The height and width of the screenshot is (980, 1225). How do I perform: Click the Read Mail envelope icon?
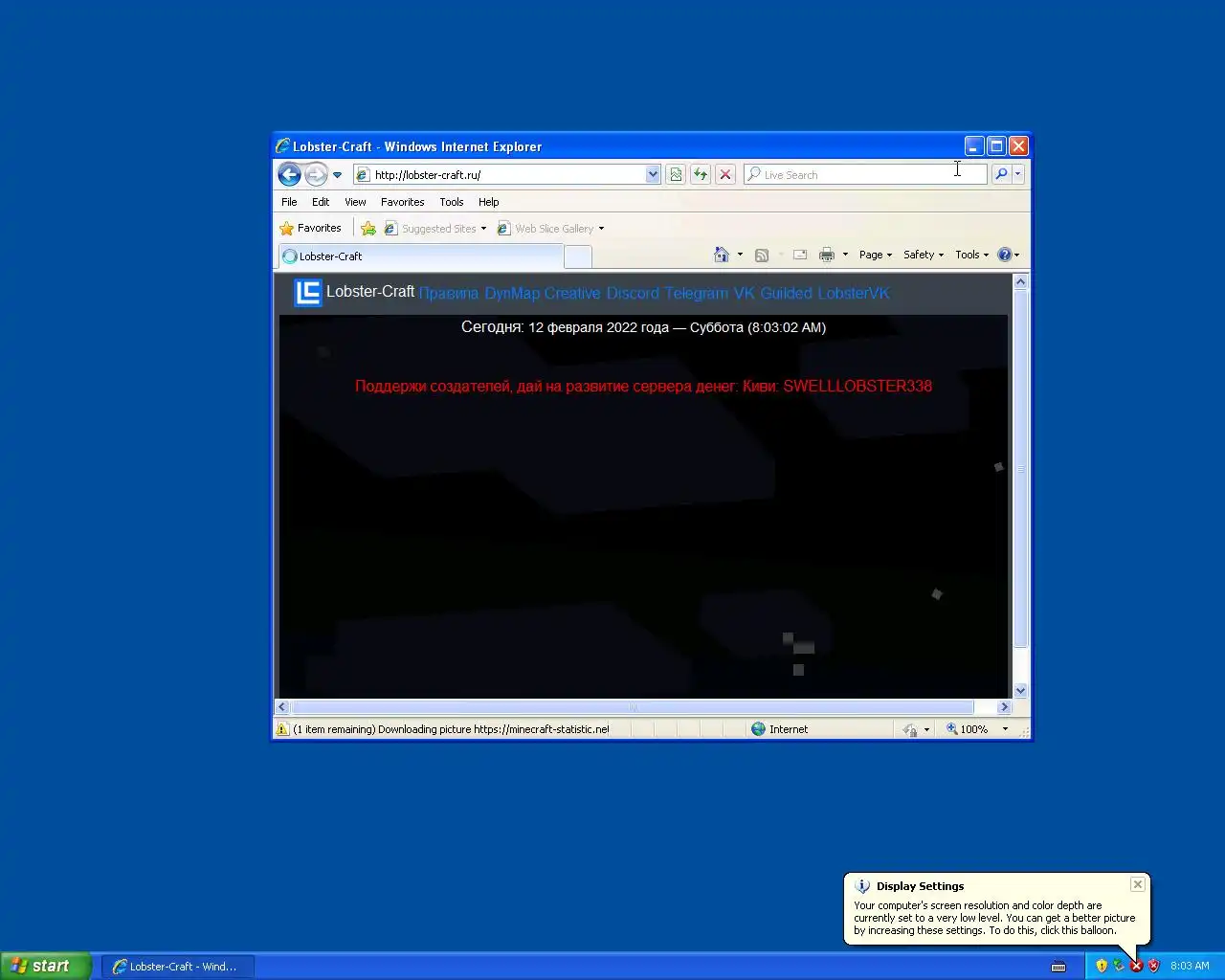(x=800, y=255)
